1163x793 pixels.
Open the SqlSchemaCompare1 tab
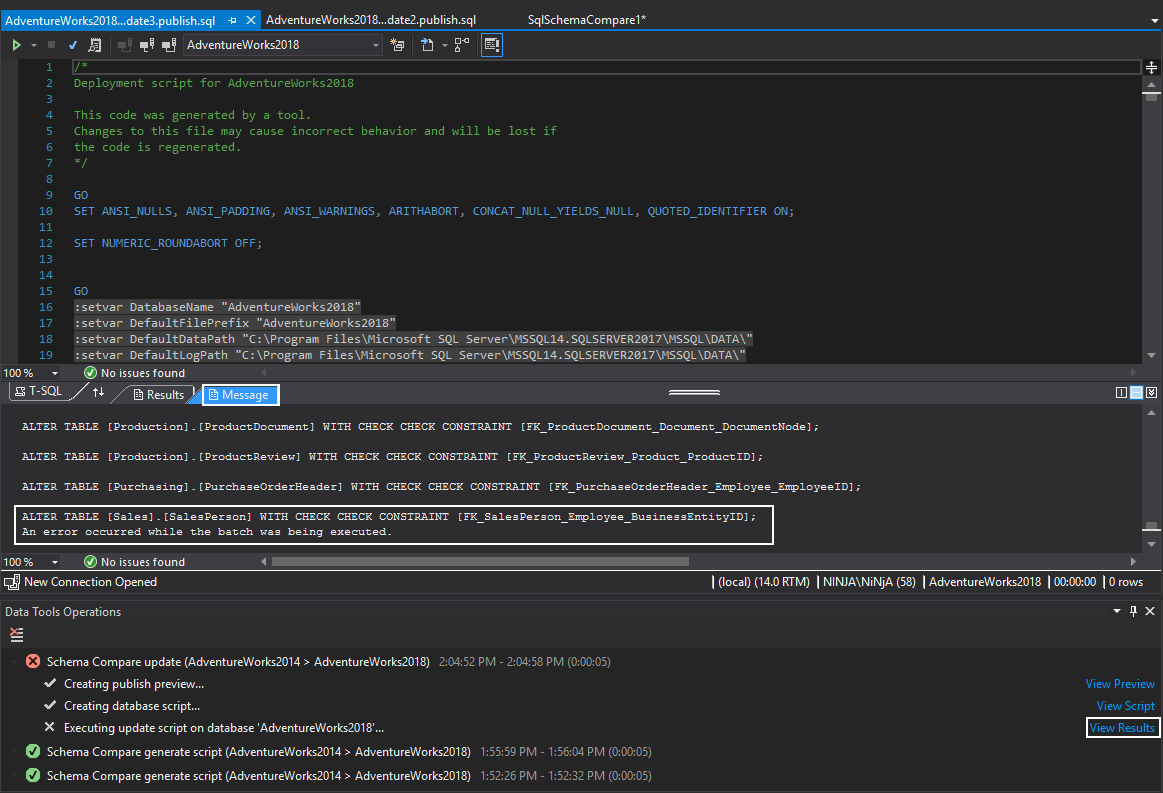pyautogui.click(x=586, y=20)
